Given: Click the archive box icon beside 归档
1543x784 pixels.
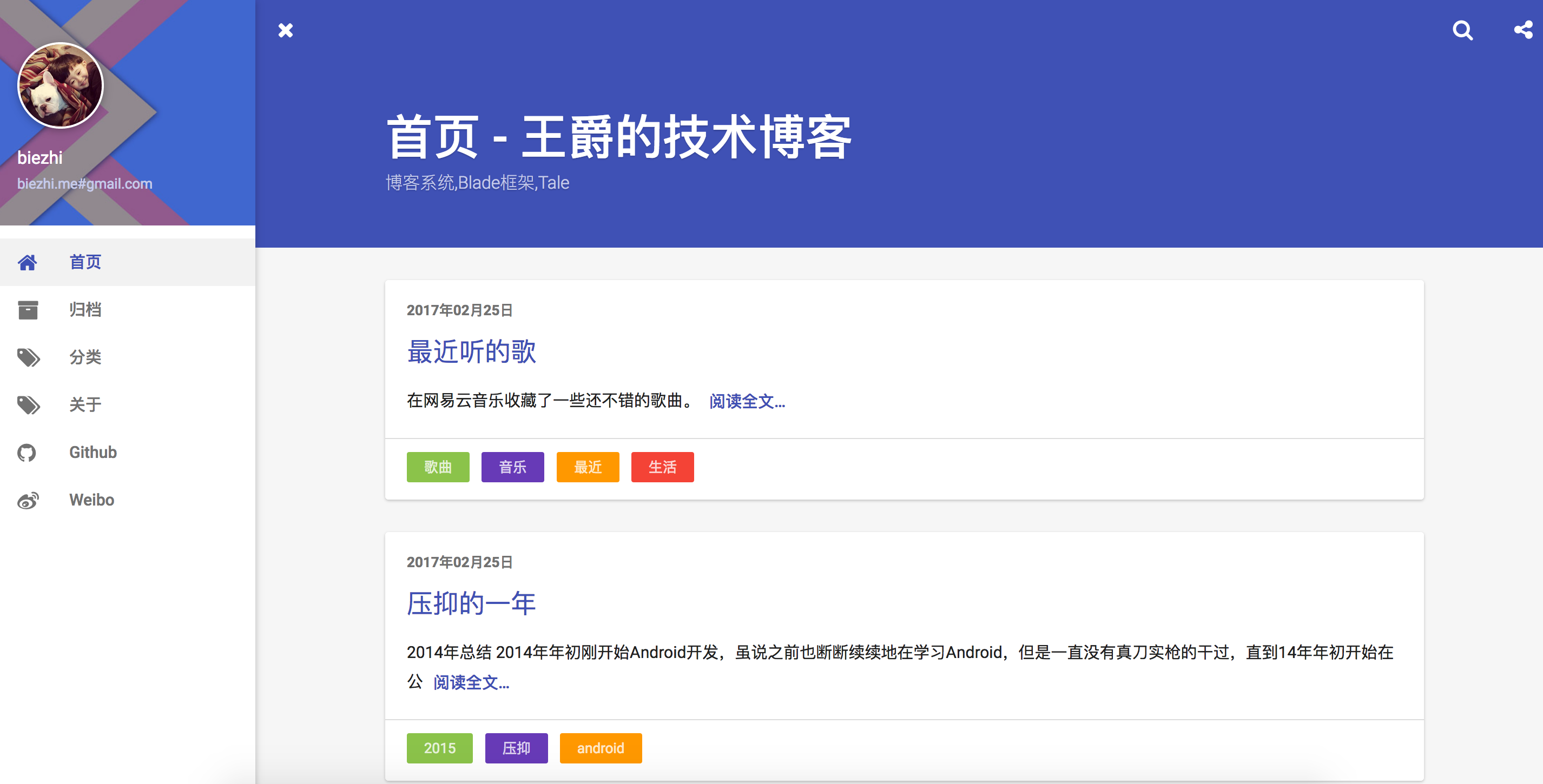Looking at the screenshot, I should pyautogui.click(x=28, y=310).
